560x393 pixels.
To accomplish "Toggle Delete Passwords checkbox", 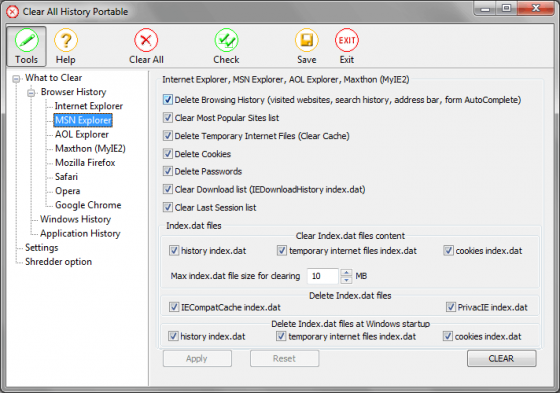I will (168, 171).
